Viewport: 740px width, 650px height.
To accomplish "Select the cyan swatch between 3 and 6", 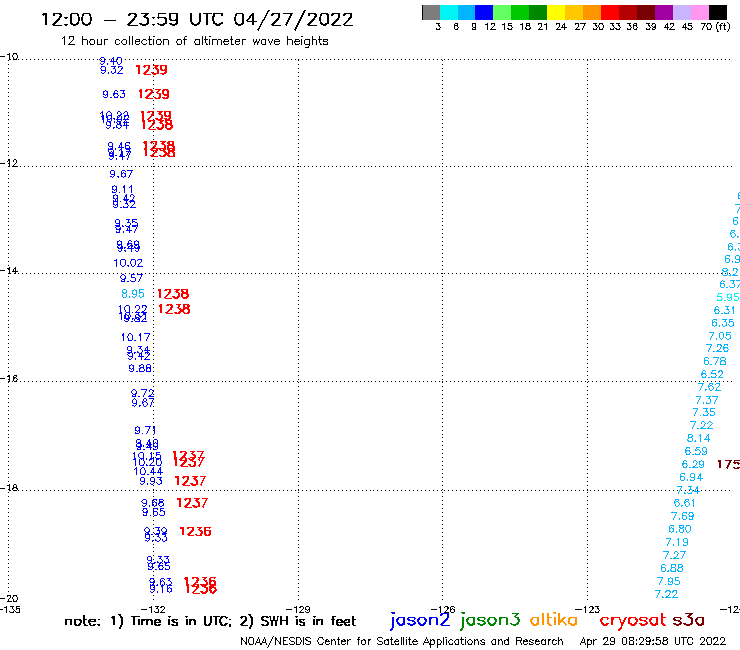I will point(449,12).
